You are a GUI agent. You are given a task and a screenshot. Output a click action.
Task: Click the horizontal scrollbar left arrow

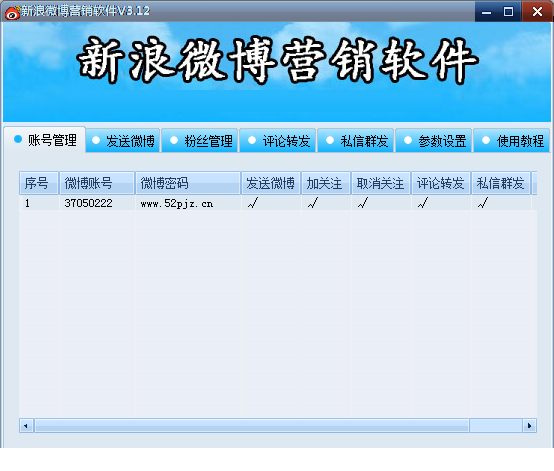[26, 426]
